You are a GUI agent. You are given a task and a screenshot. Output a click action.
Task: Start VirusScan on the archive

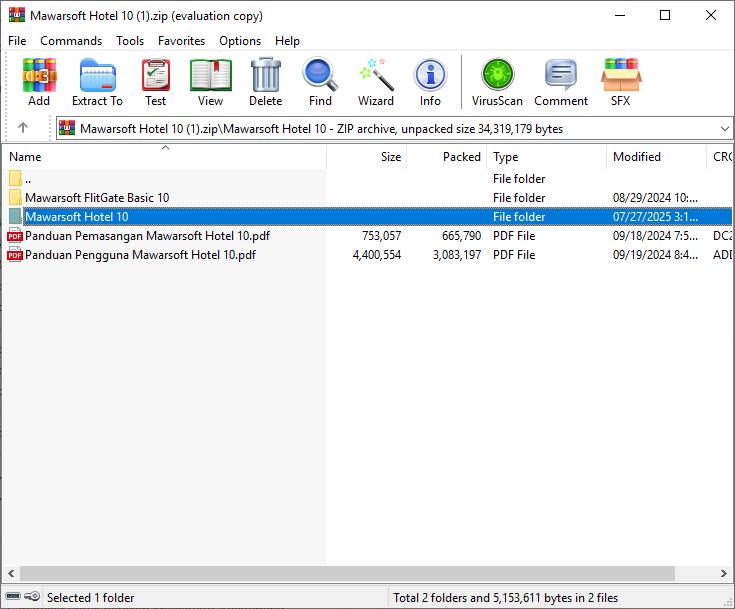coord(497,82)
